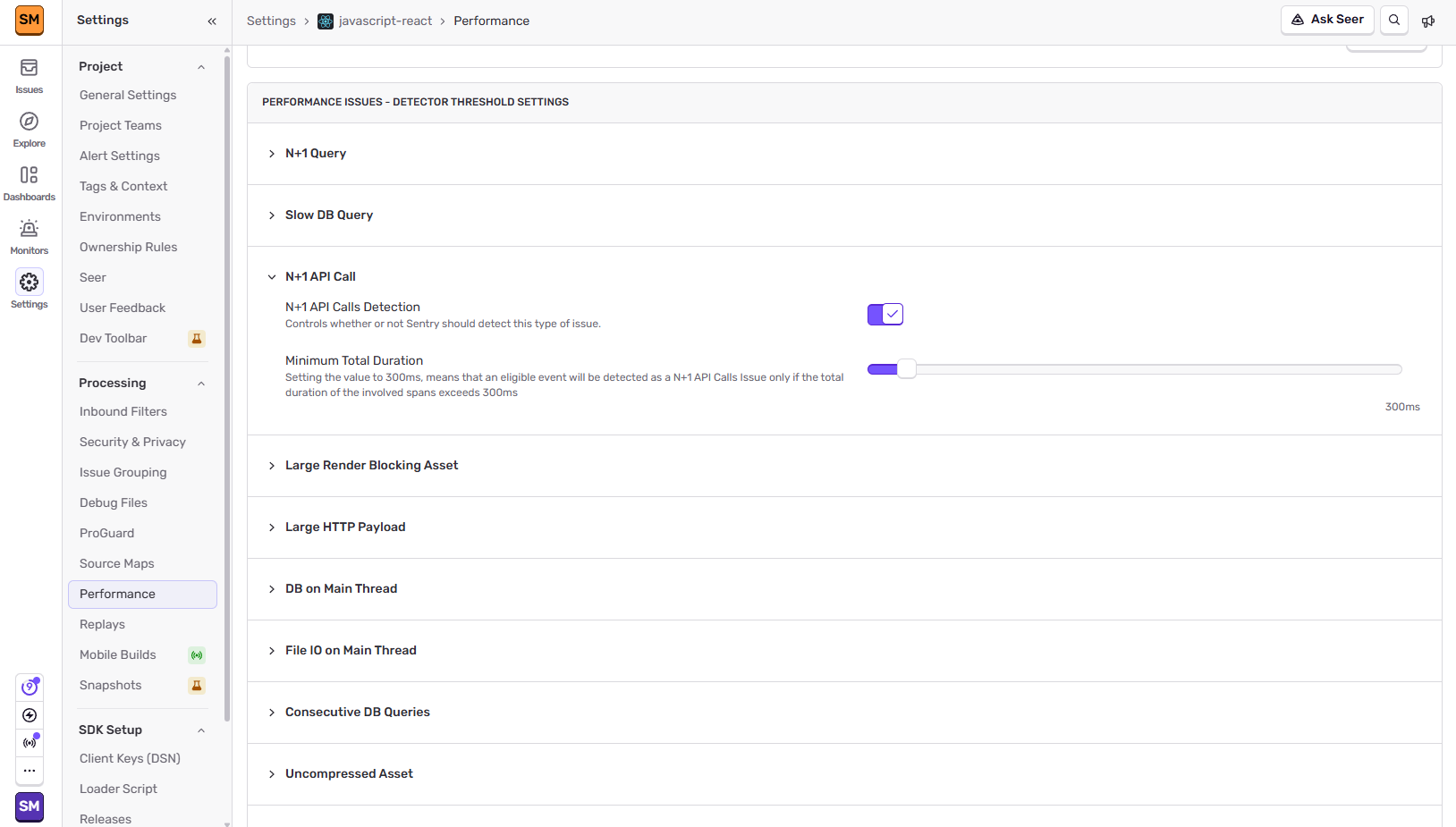The height and width of the screenshot is (827, 1456).
Task: Open the megaphone what's new icon
Action: [1428, 21]
